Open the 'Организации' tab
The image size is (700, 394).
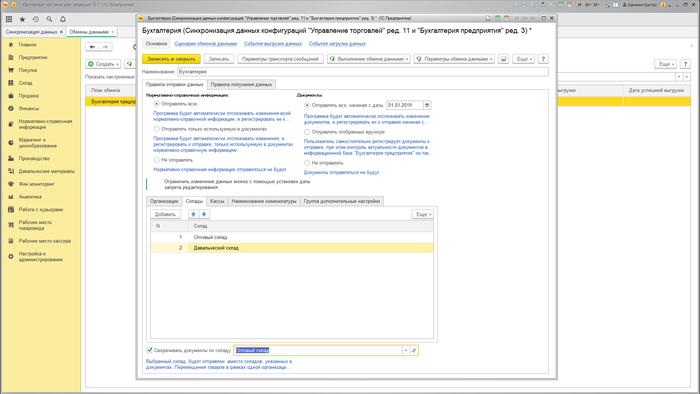coord(164,201)
